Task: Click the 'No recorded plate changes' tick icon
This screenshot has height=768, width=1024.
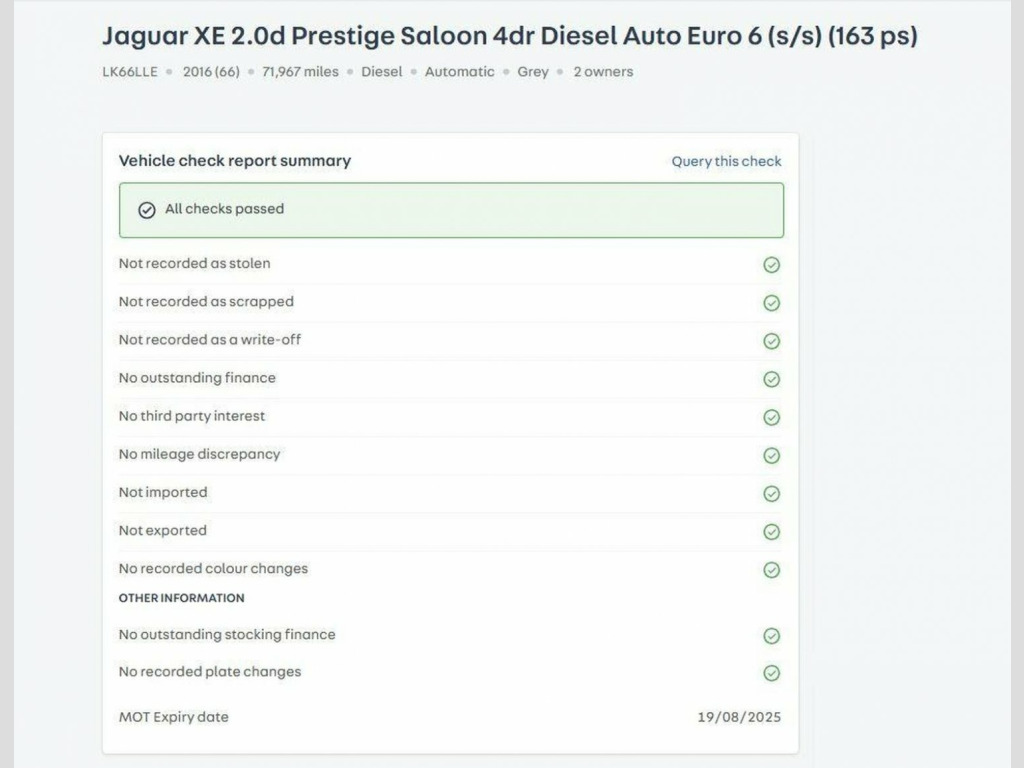Action: [771, 673]
